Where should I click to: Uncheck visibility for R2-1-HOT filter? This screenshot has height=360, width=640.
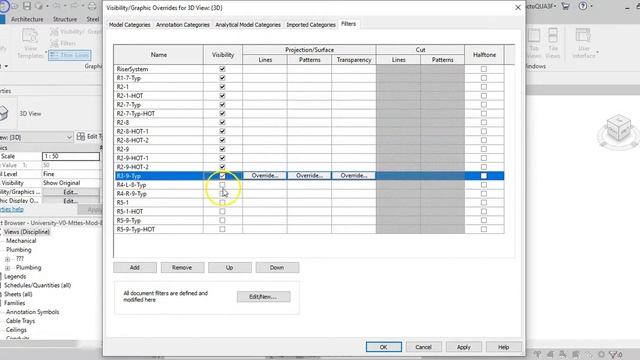tap(222, 96)
